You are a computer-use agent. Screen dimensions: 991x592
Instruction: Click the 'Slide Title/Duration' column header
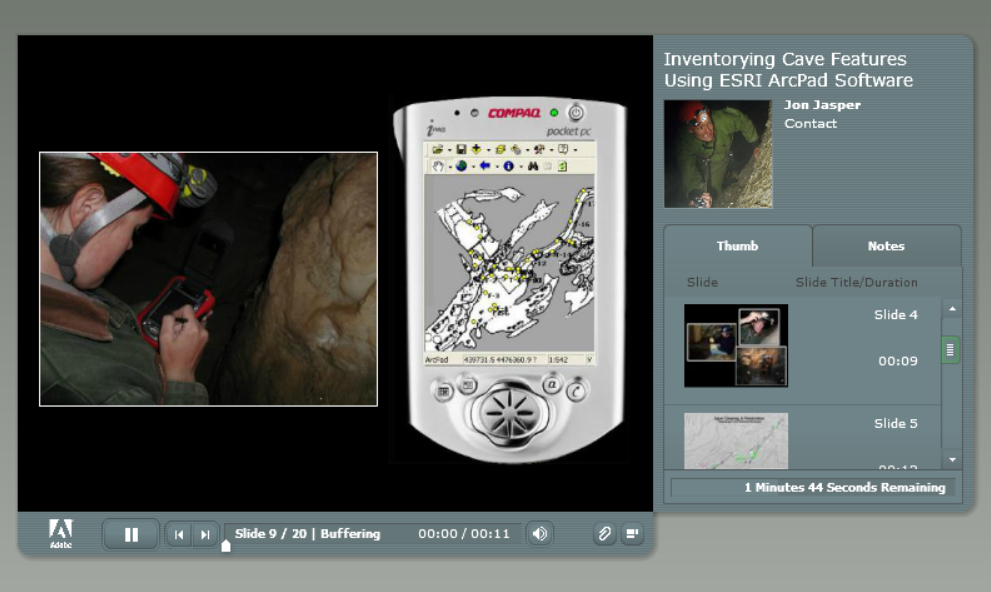[856, 282]
